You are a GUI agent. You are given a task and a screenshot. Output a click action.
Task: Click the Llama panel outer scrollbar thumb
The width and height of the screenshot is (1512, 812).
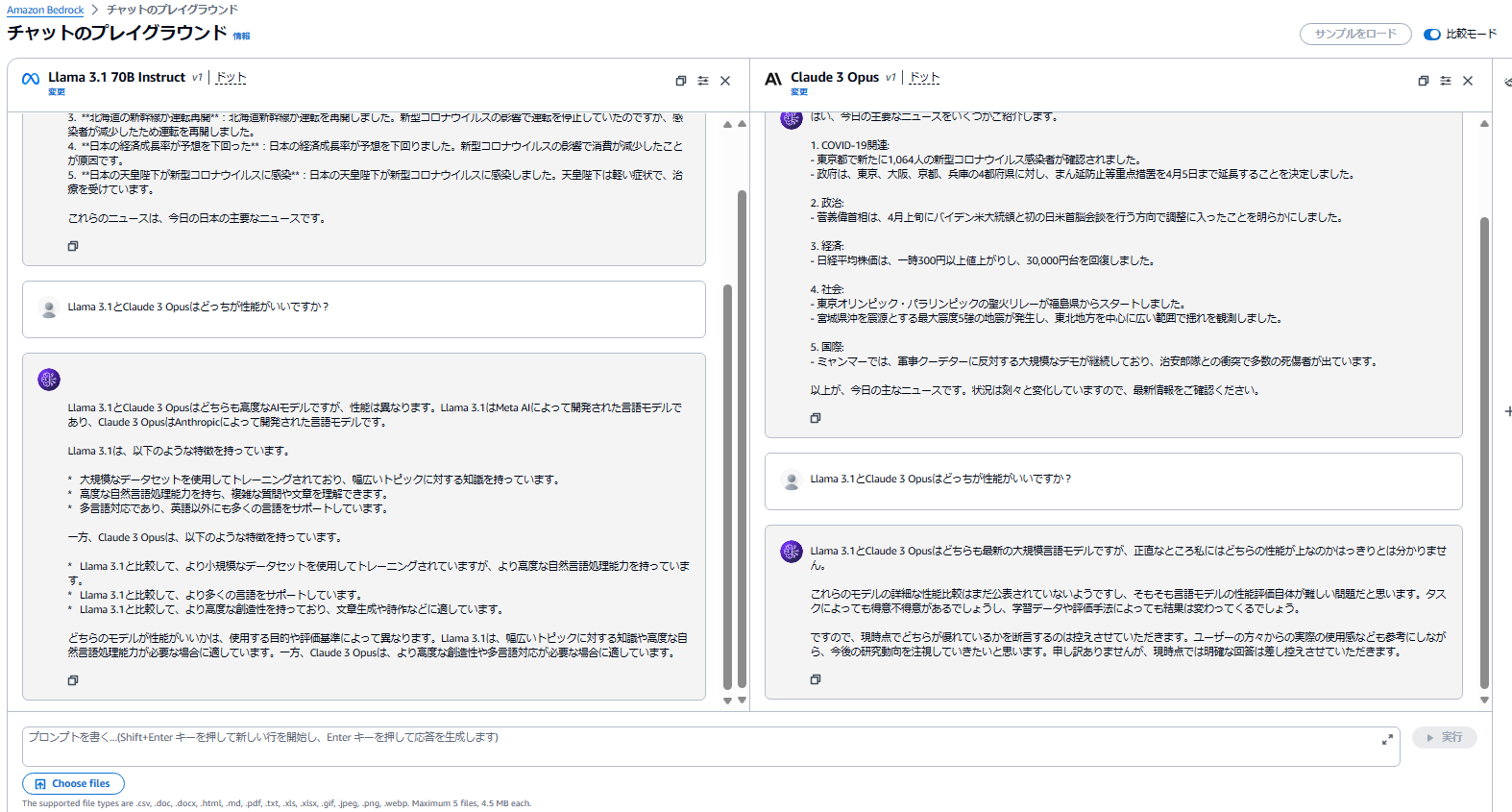tap(742, 440)
